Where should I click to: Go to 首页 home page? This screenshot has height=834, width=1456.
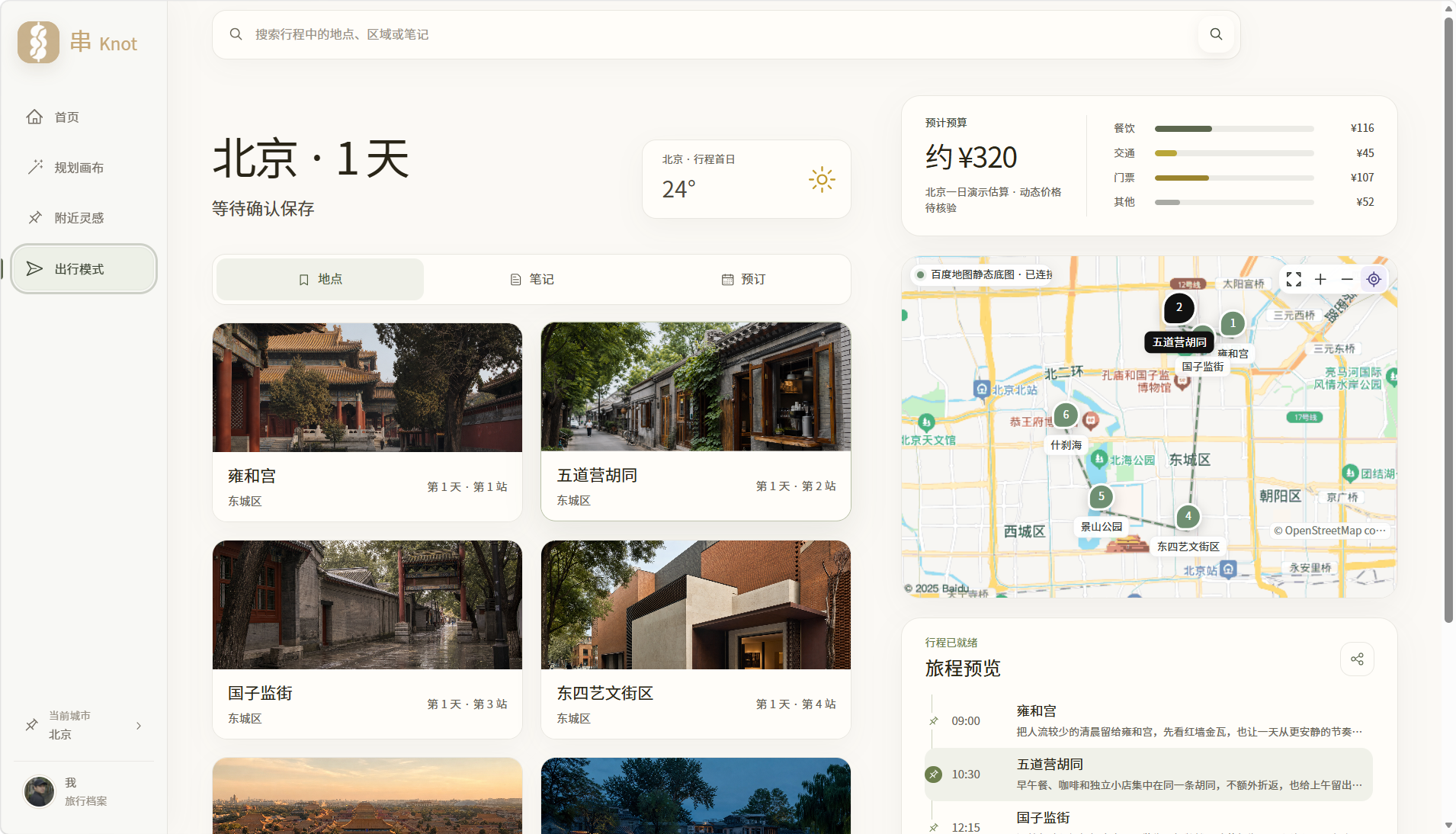(x=84, y=117)
